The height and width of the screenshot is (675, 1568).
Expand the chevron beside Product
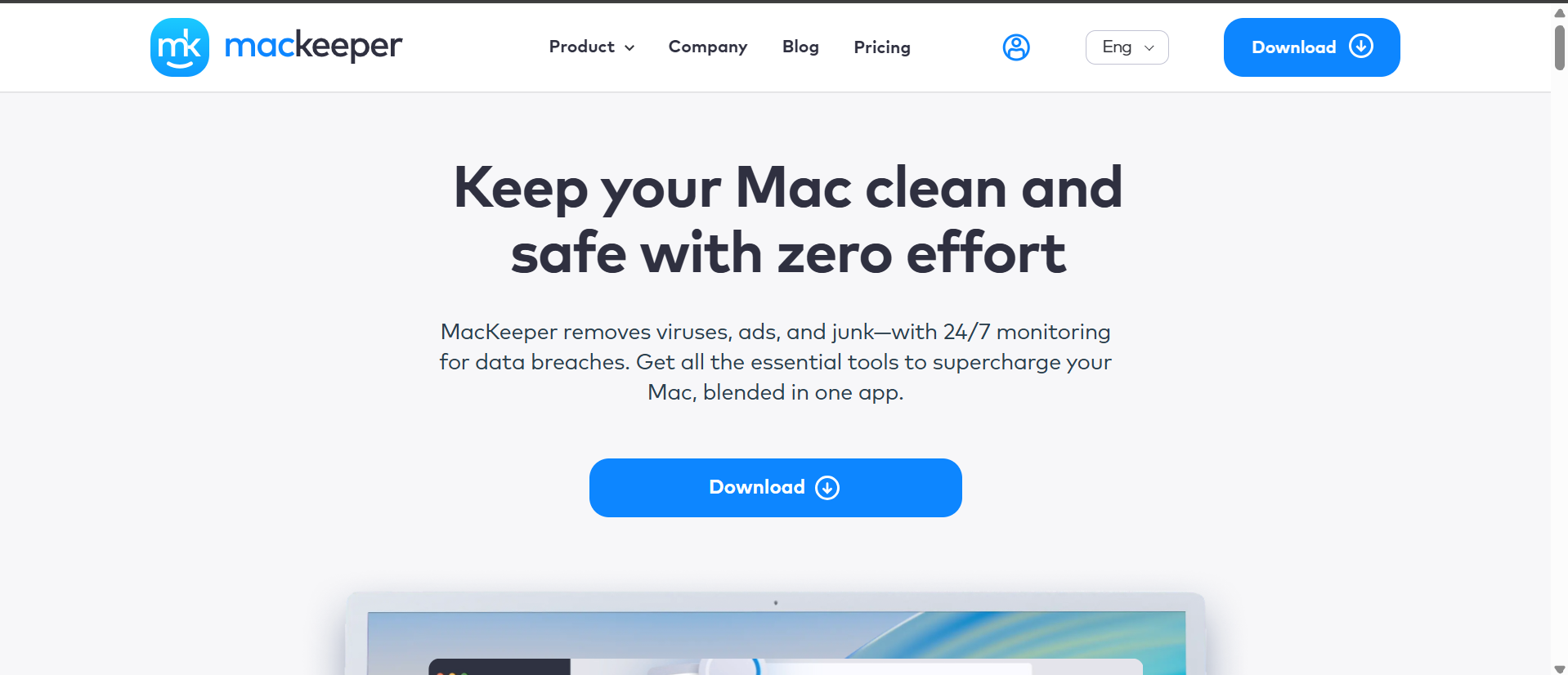pos(629,48)
